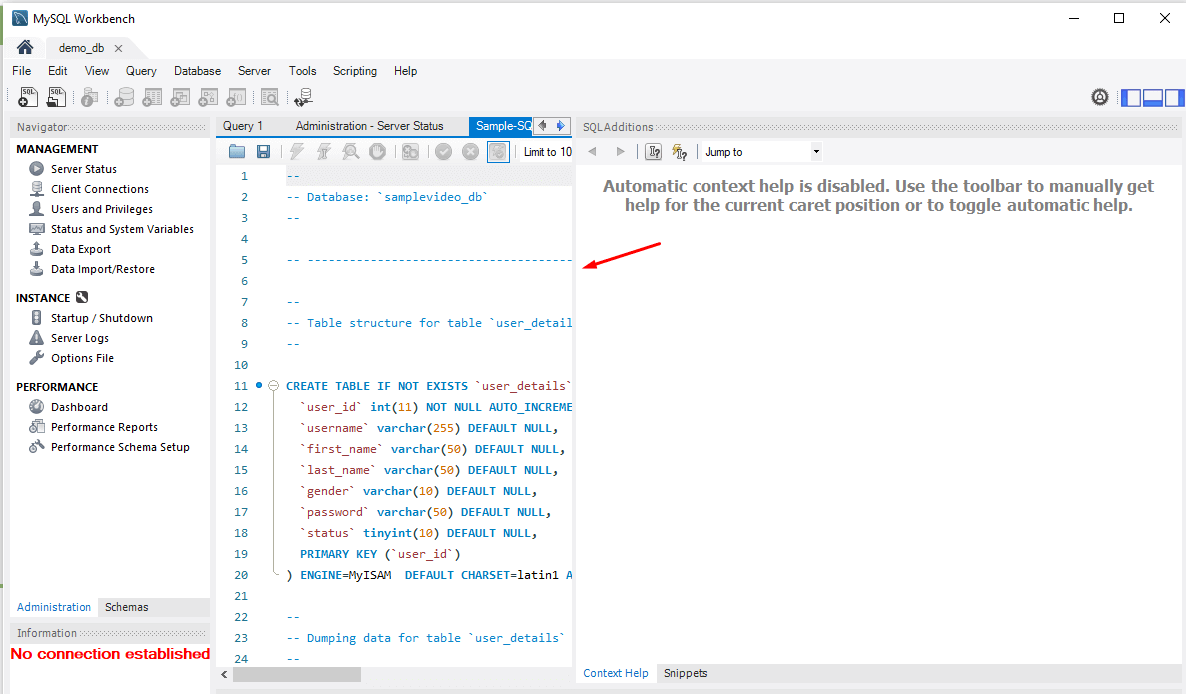Open Performance Reports
Image resolution: width=1186 pixels, height=694 pixels.
pyautogui.click(x=104, y=427)
